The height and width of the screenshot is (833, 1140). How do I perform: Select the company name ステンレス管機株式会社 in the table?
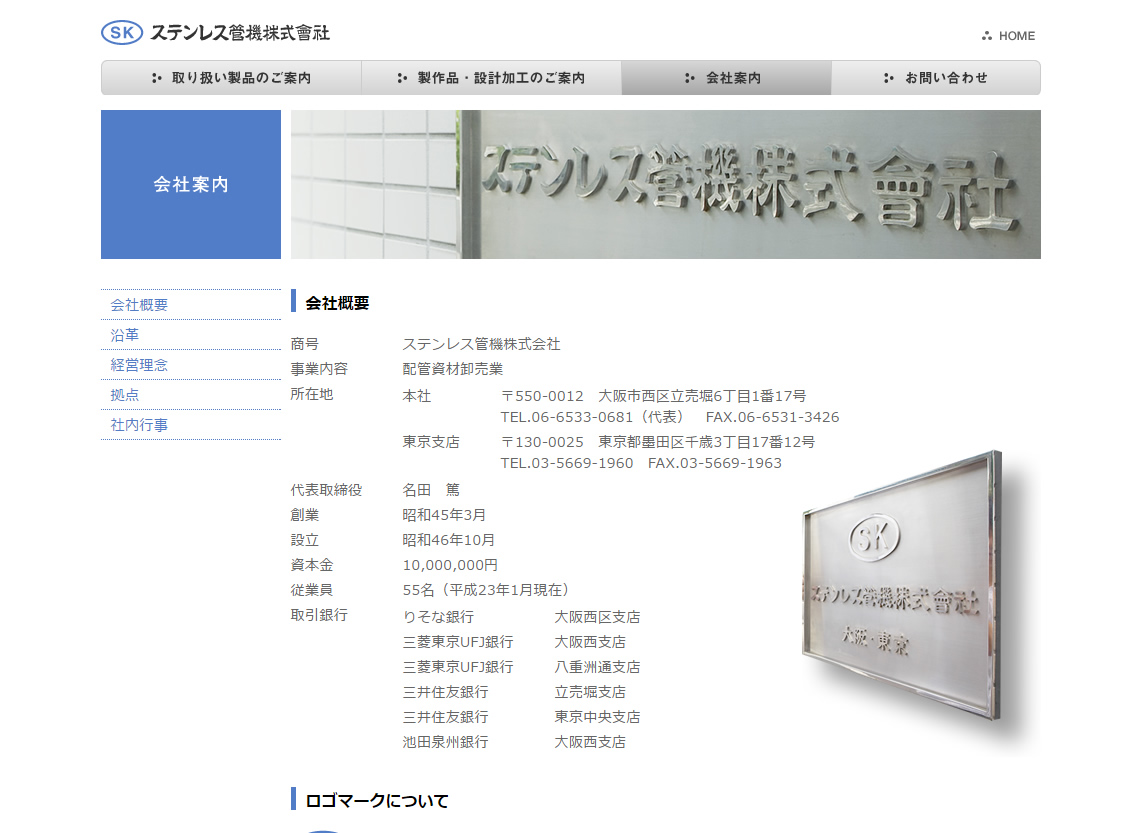(x=481, y=344)
